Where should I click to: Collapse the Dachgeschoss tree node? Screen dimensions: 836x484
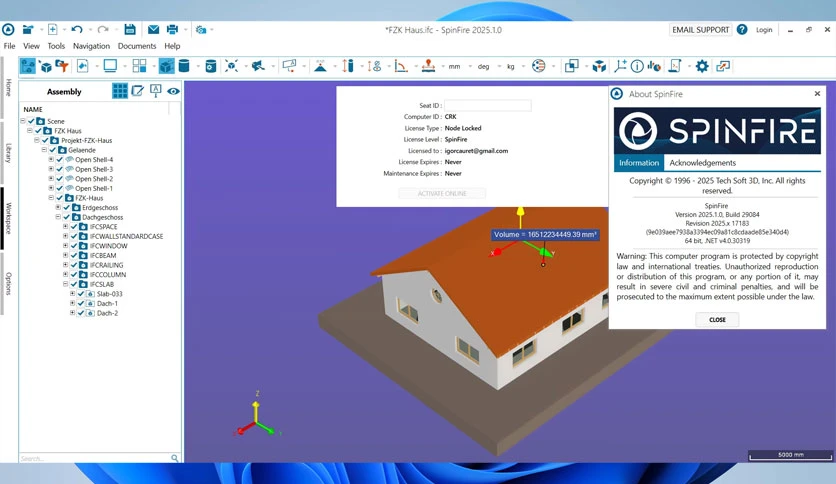58,217
